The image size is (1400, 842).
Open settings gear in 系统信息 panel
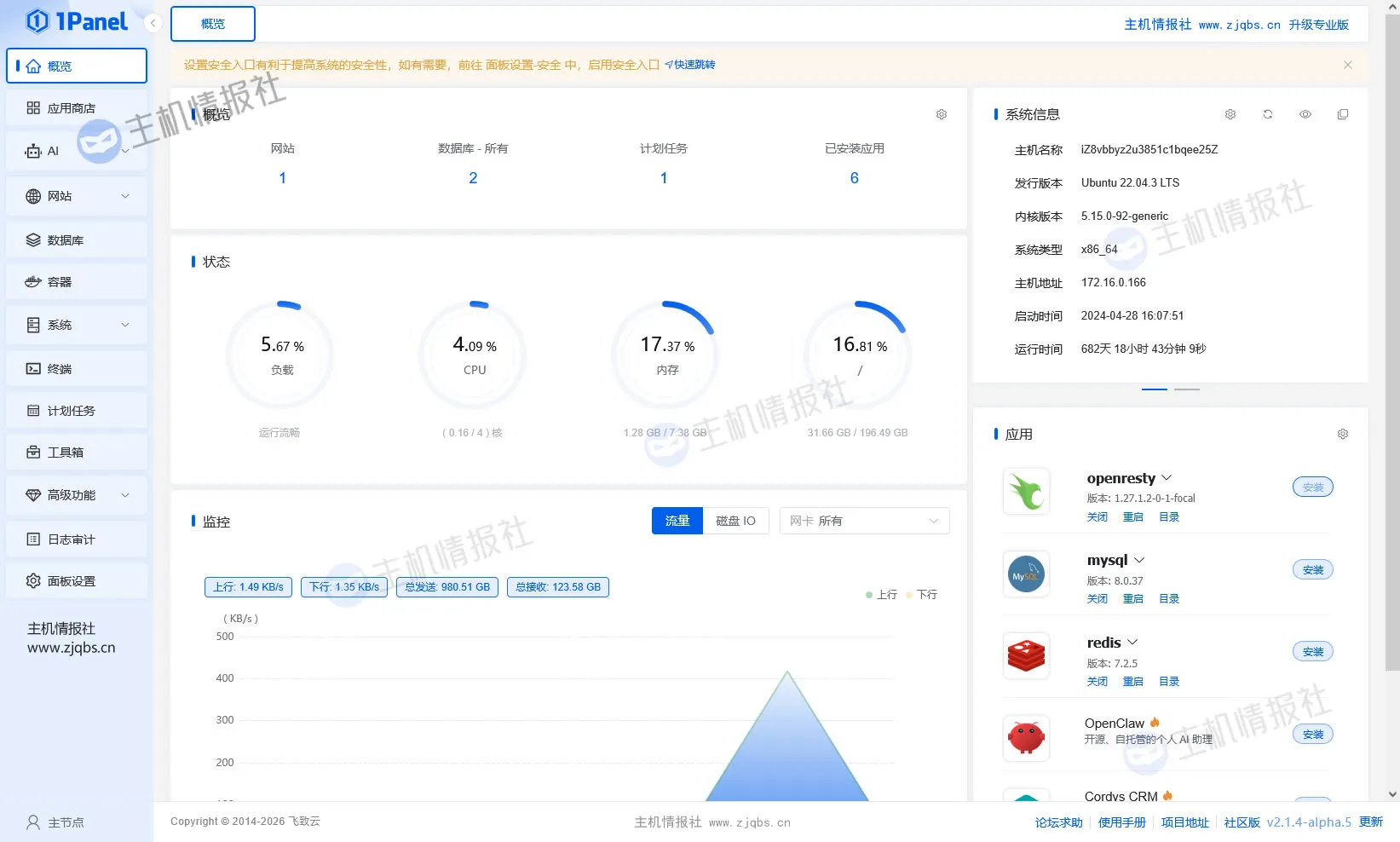(1230, 114)
